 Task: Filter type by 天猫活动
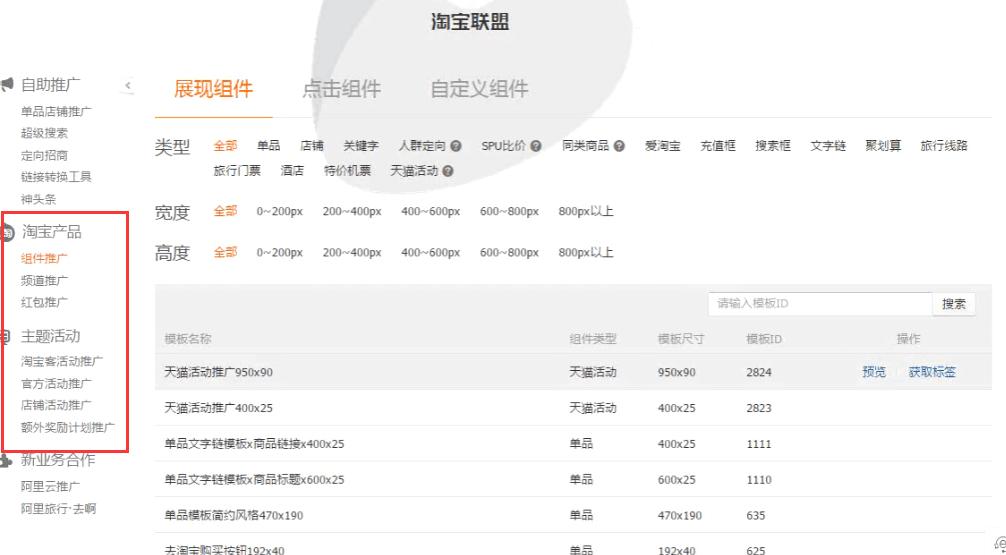(414, 171)
